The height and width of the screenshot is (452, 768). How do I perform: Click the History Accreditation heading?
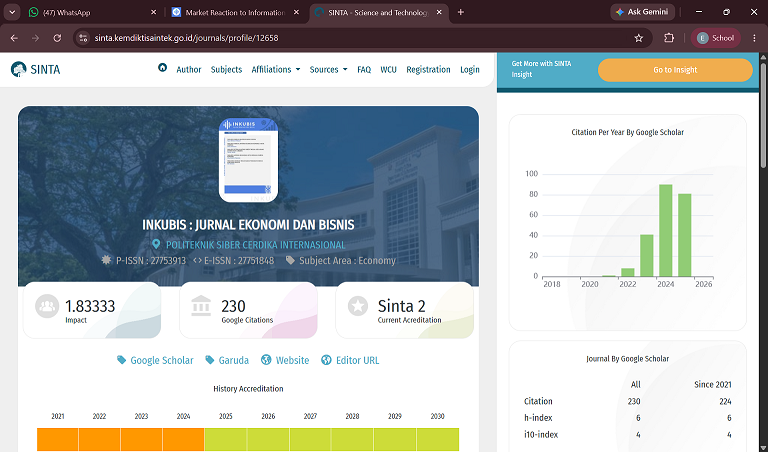248,389
